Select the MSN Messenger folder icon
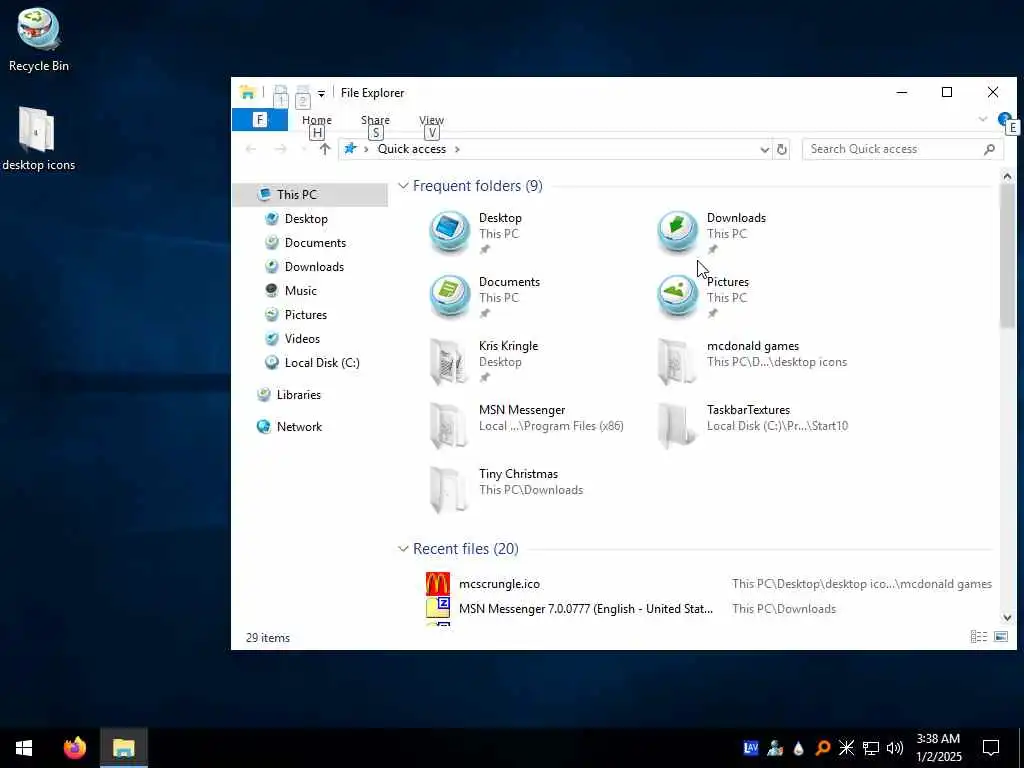This screenshot has height=768, width=1024. [449, 424]
